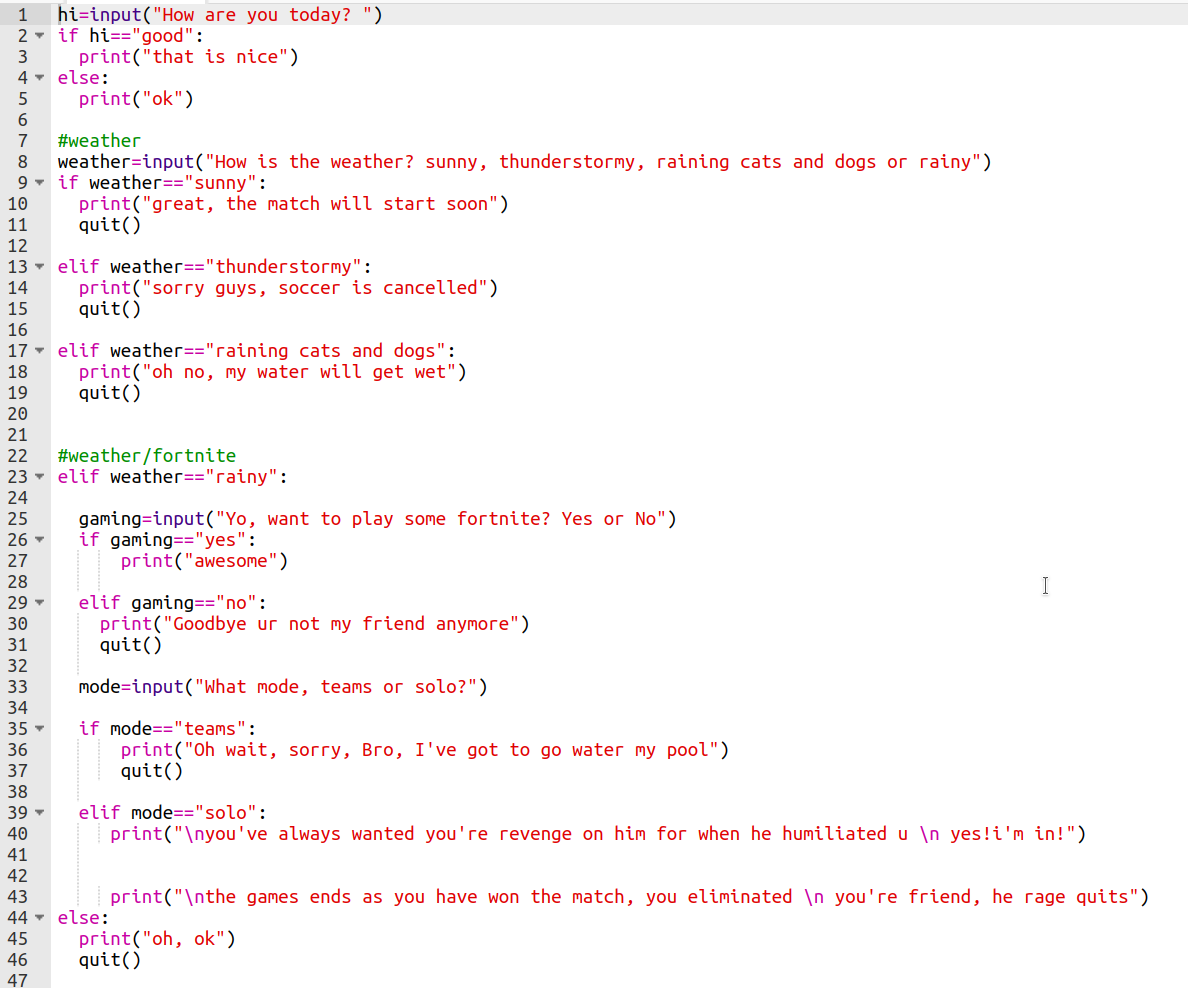Click empty line 47 at end of file
Image resolution: width=1188 pixels, height=988 pixels.
pos(300,980)
